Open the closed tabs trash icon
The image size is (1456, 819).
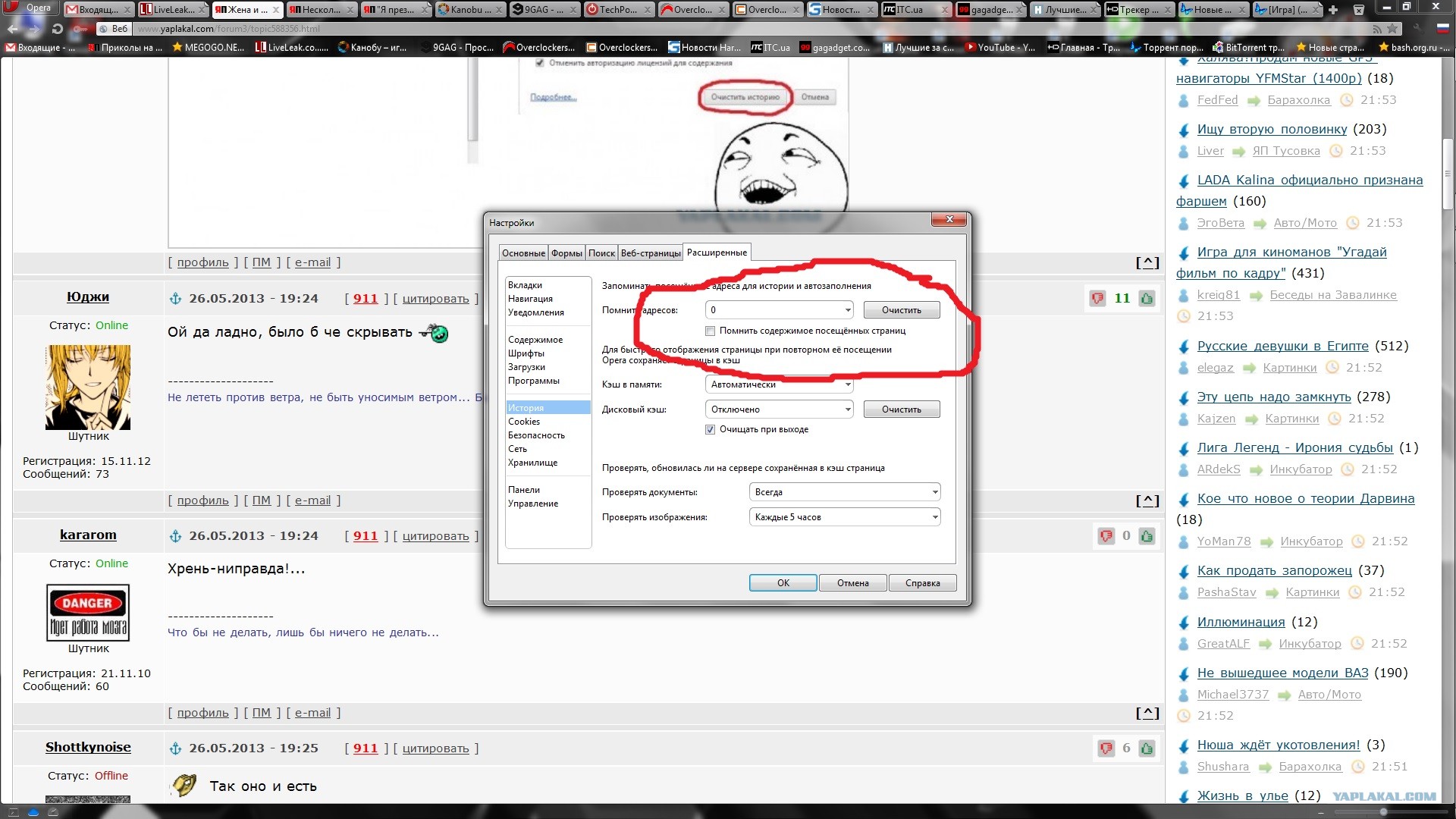[1358, 10]
